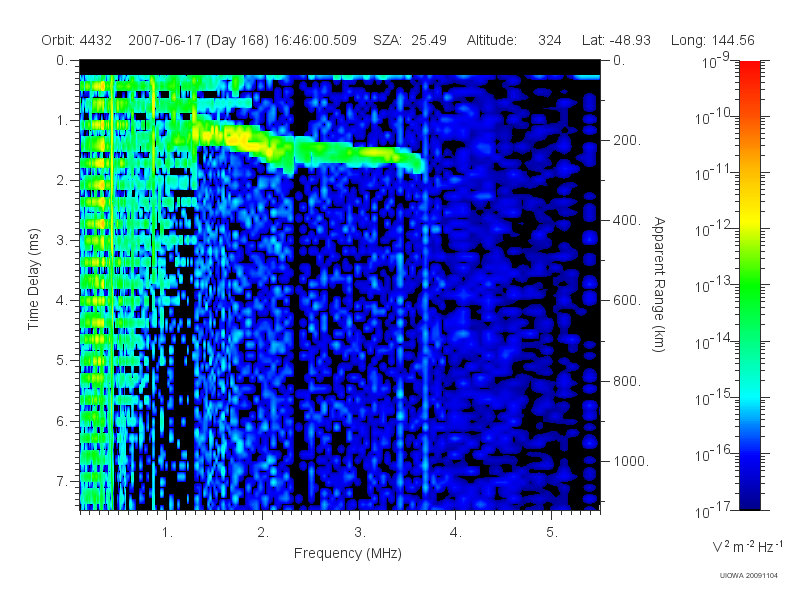The height and width of the screenshot is (600, 800).
Task: Click the timestamp '16:46:00.509'
Action: [x=315, y=40]
